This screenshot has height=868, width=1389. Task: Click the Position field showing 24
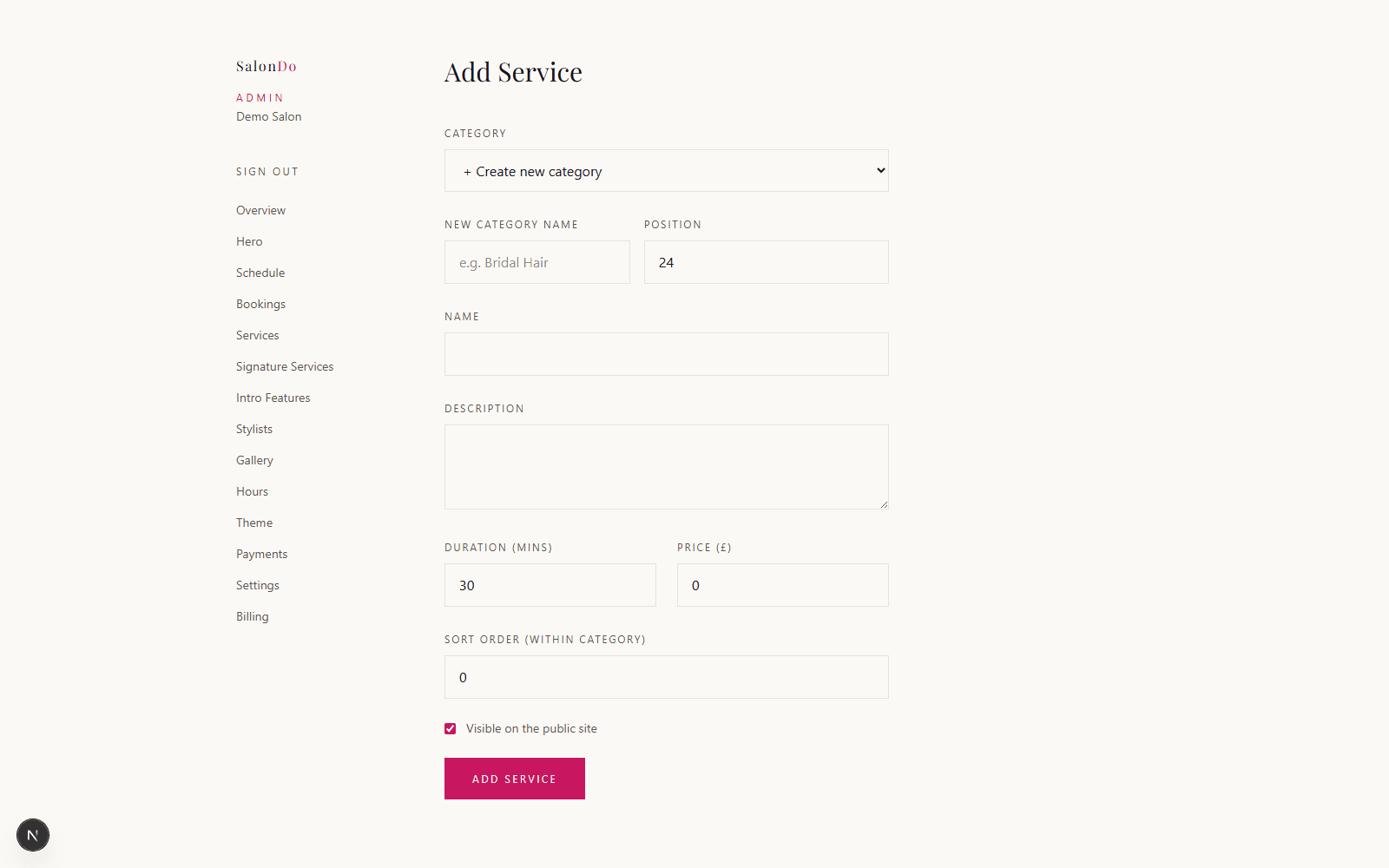click(767, 262)
